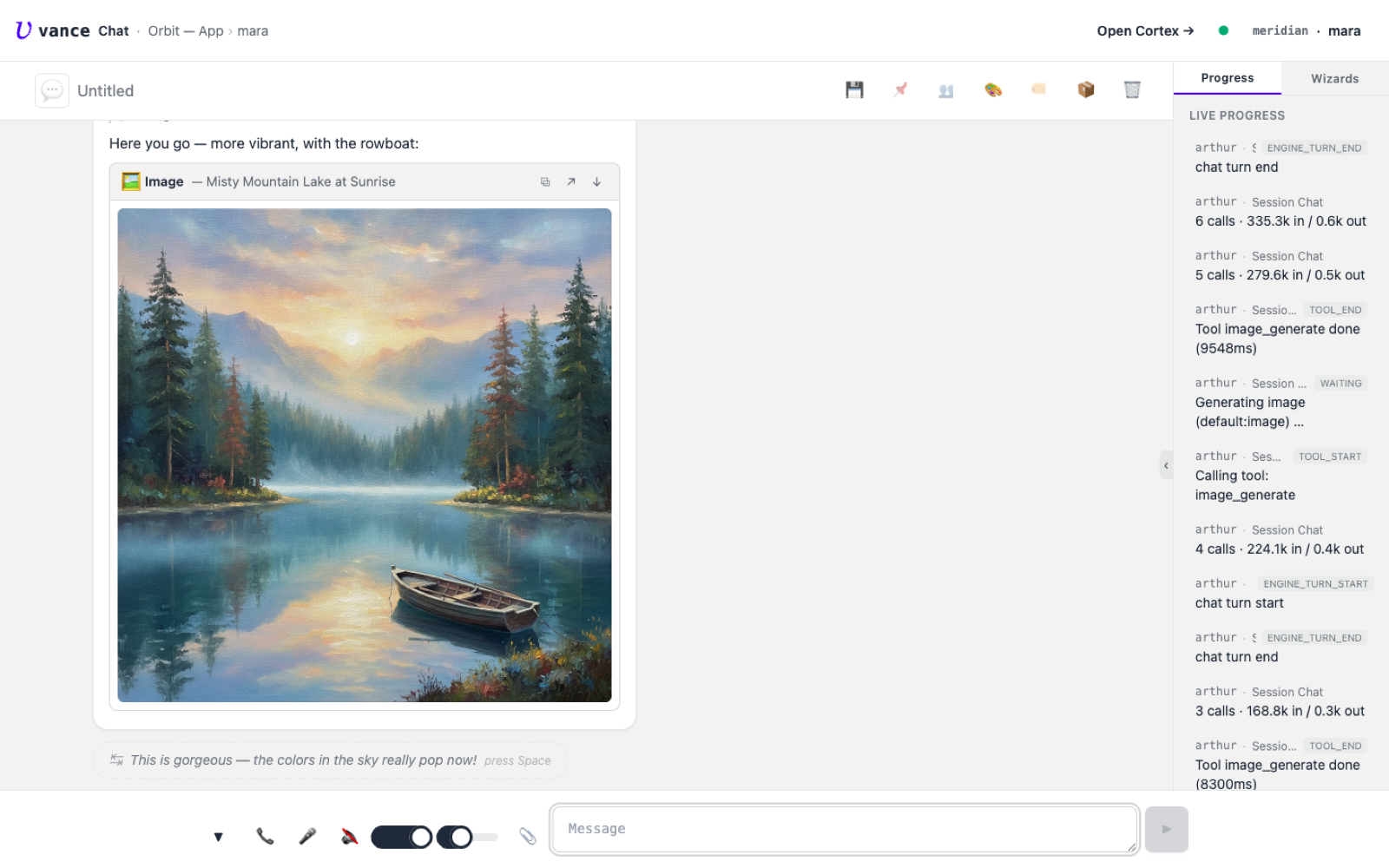Click the WAITING badge
This screenshot has width=1389, height=868.
tap(1340, 383)
